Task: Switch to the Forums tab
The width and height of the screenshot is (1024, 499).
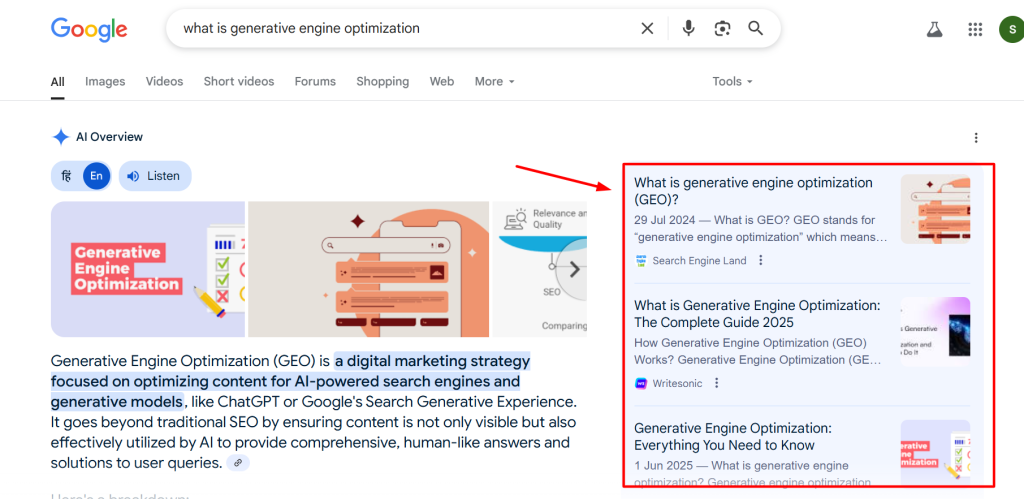Action: point(315,82)
